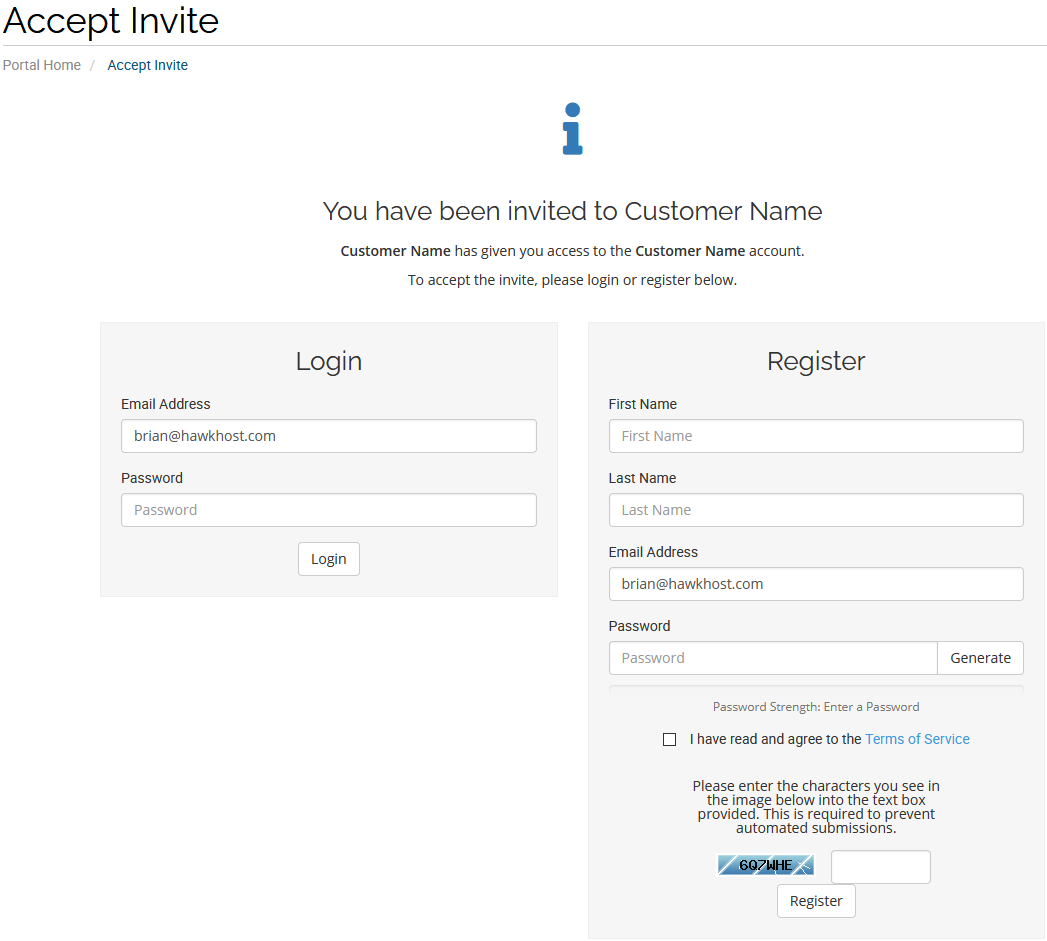
Task: Click the Login panel heading
Action: coord(328,361)
